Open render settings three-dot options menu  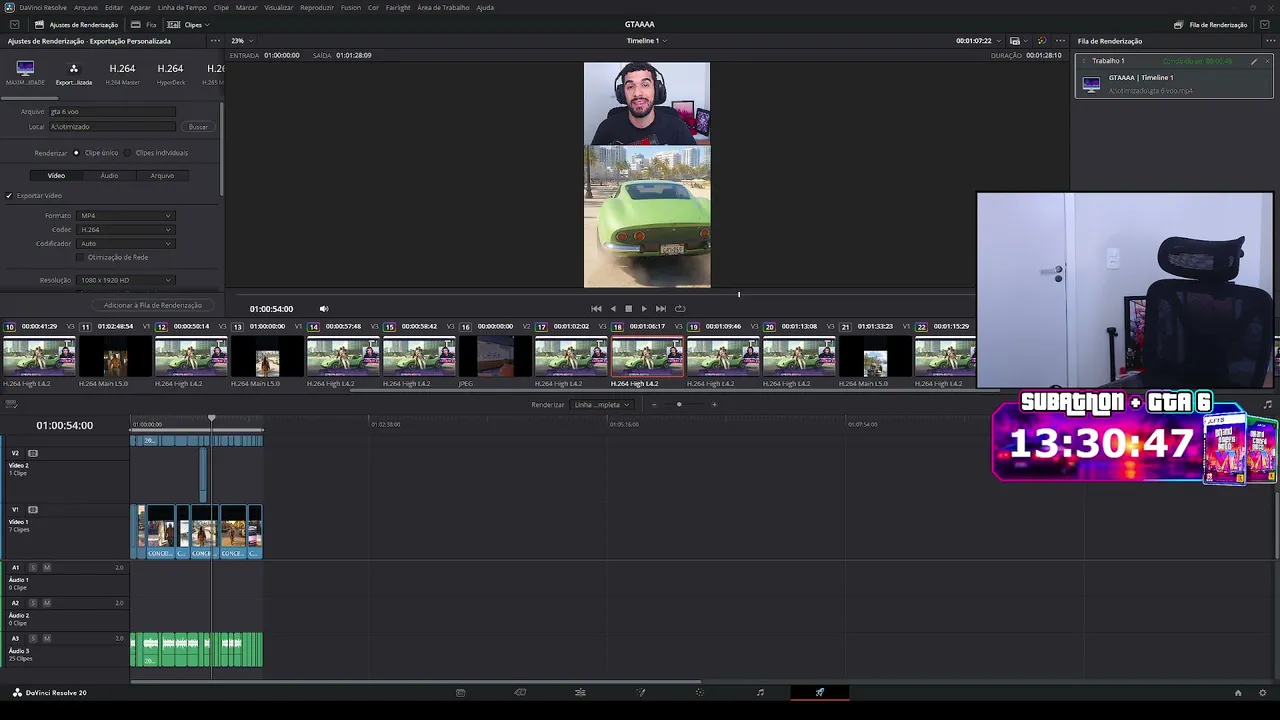[215, 41]
